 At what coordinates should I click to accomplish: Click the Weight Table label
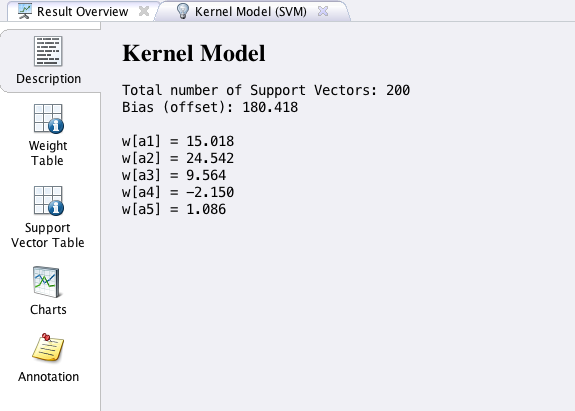pos(48,153)
